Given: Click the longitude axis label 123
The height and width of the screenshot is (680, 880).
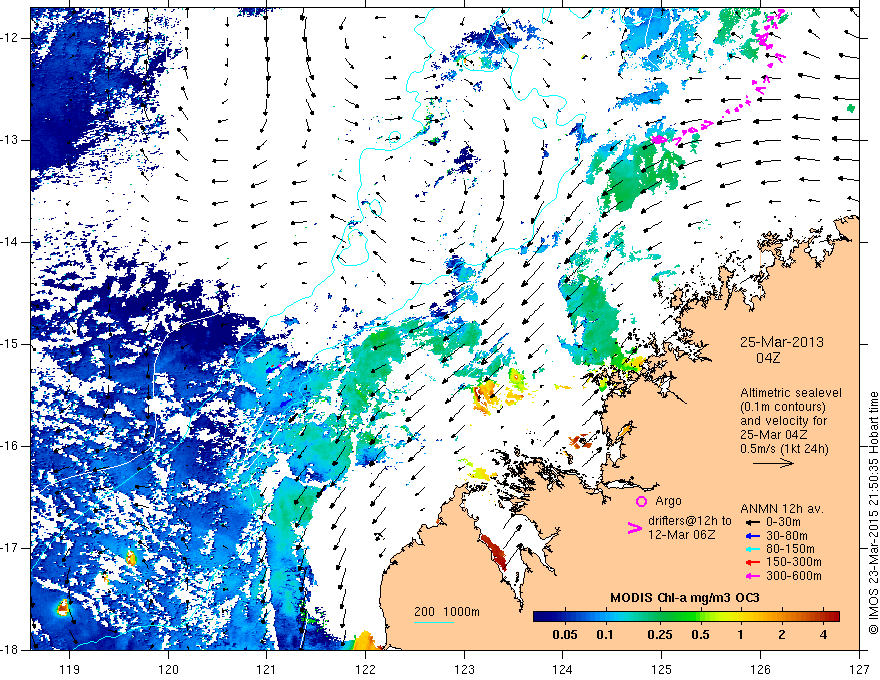Looking at the screenshot, I should (x=464, y=669).
